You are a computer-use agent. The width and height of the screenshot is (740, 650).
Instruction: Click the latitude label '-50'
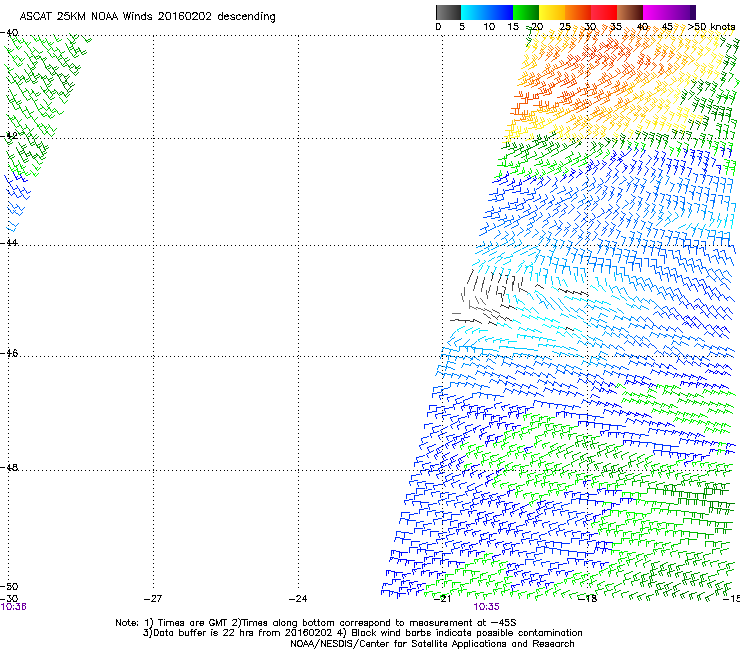click(9, 586)
